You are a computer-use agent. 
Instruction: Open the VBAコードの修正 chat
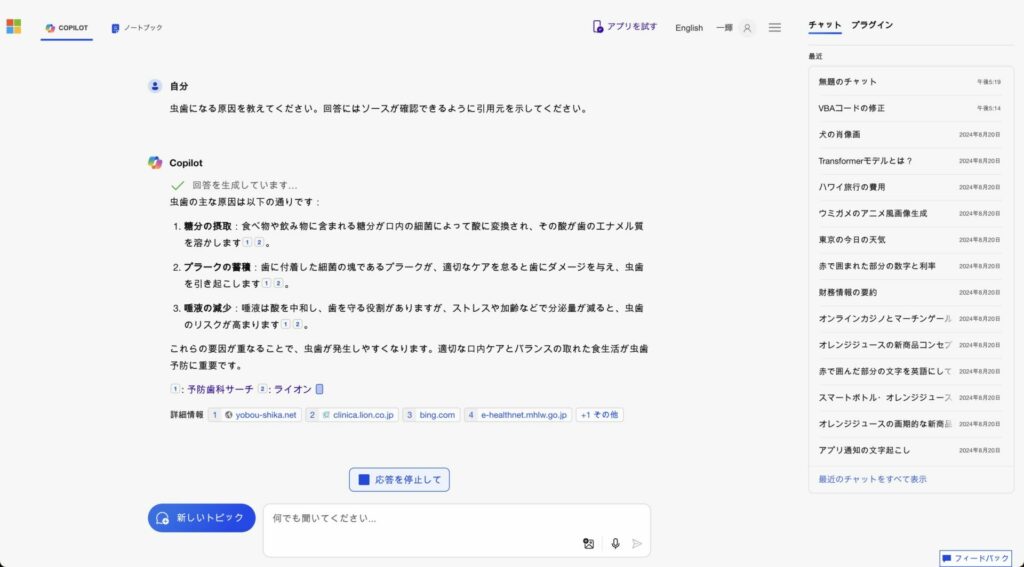(x=910, y=108)
